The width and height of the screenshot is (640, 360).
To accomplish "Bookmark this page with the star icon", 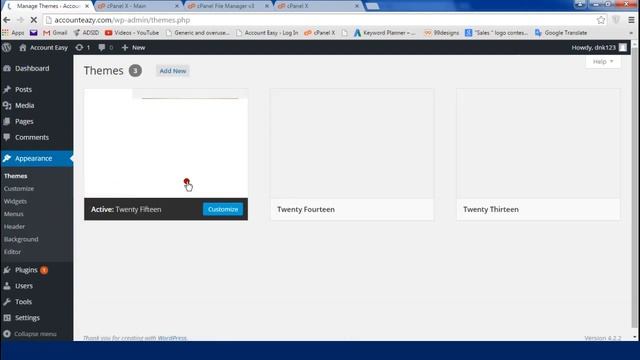I will [x=601, y=20].
